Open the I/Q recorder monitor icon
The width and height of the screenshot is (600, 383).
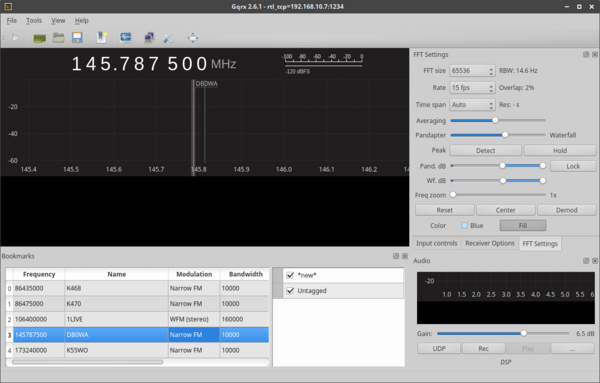(126, 37)
